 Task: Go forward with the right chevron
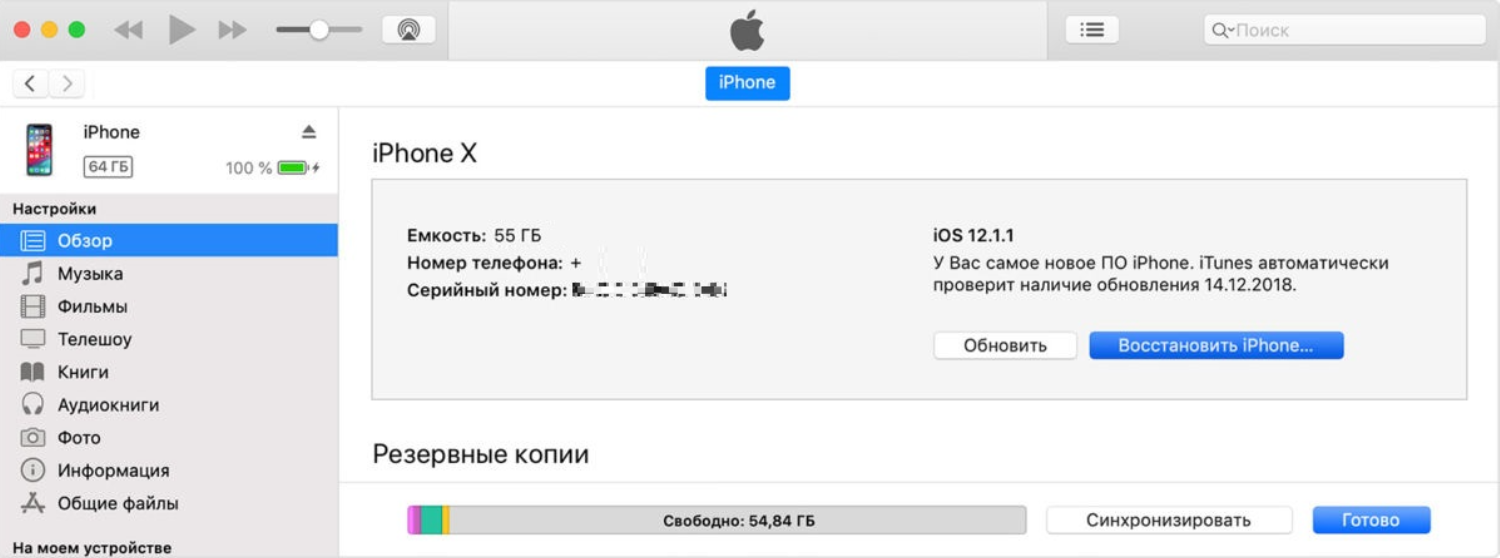point(67,83)
